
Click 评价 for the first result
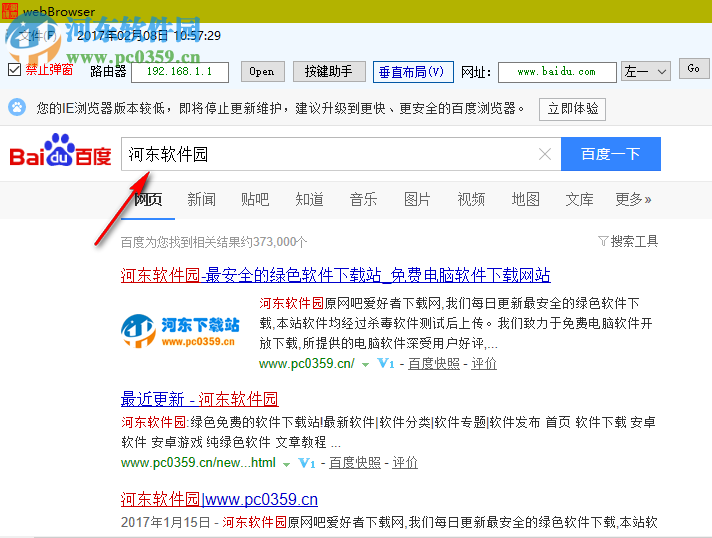[x=484, y=364]
